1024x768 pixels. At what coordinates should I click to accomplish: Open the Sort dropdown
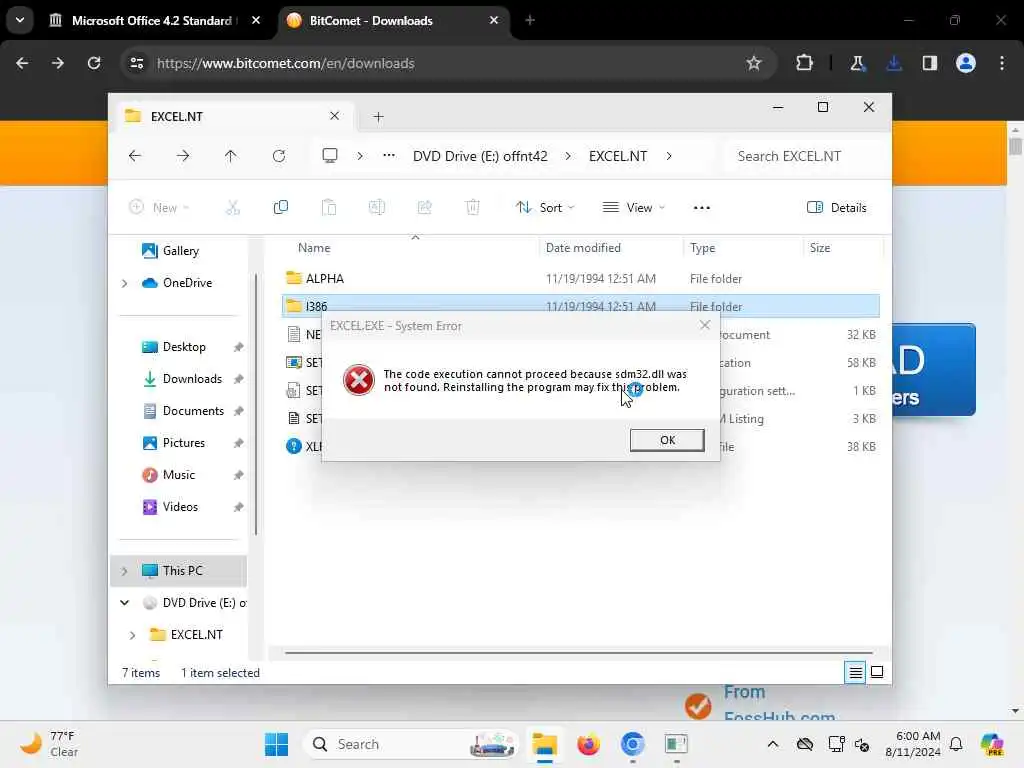pyautogui.click(x=545, y=208)
